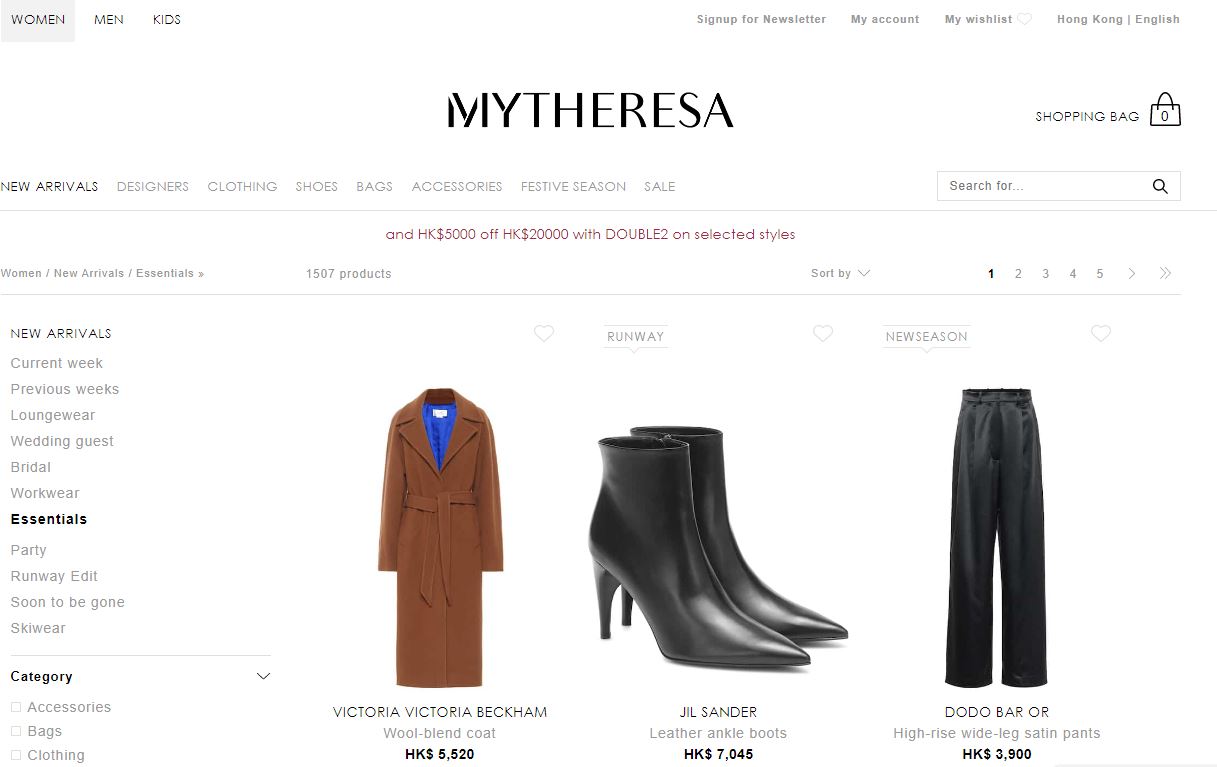Click the My wishlist heart icon

(x=1024, y=19)
